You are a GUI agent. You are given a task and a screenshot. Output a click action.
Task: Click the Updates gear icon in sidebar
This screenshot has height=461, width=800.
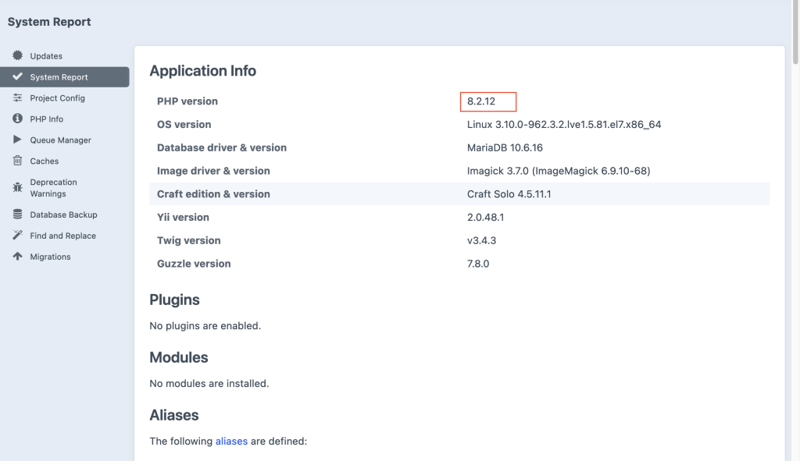18,56
